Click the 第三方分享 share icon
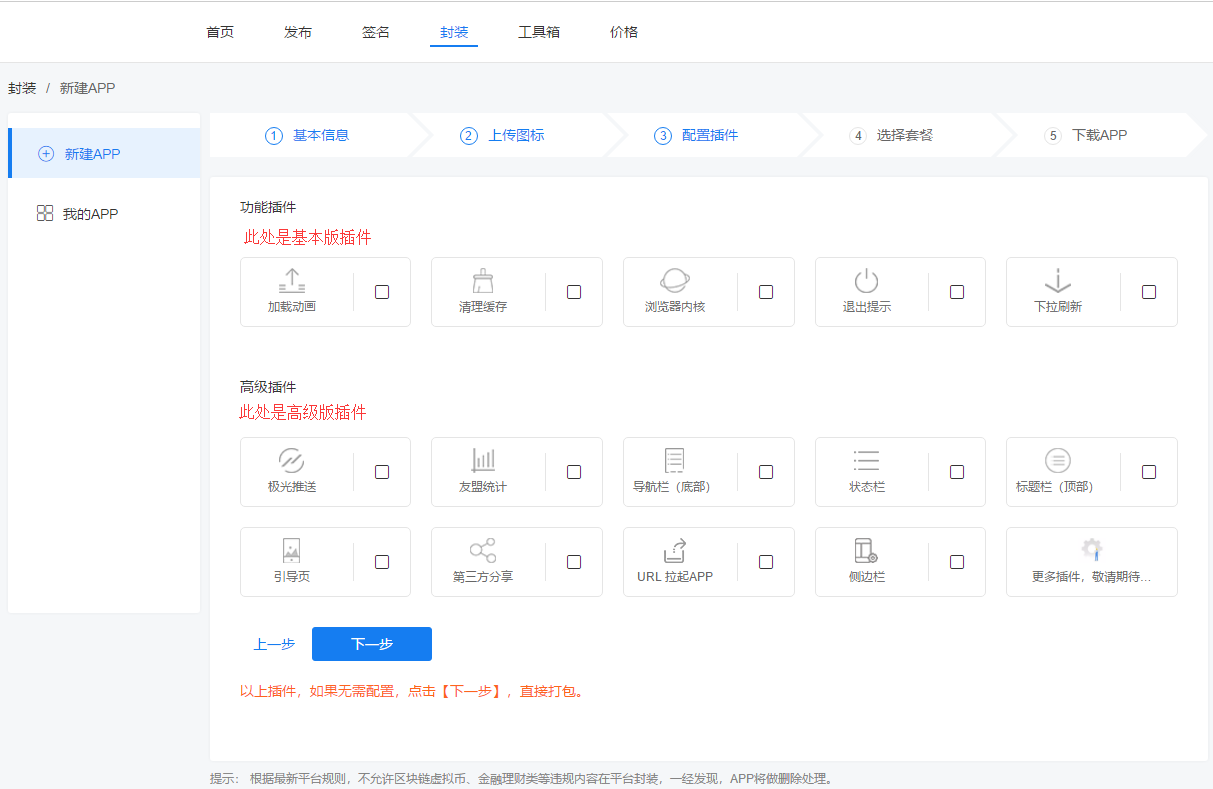 (483, 551)
